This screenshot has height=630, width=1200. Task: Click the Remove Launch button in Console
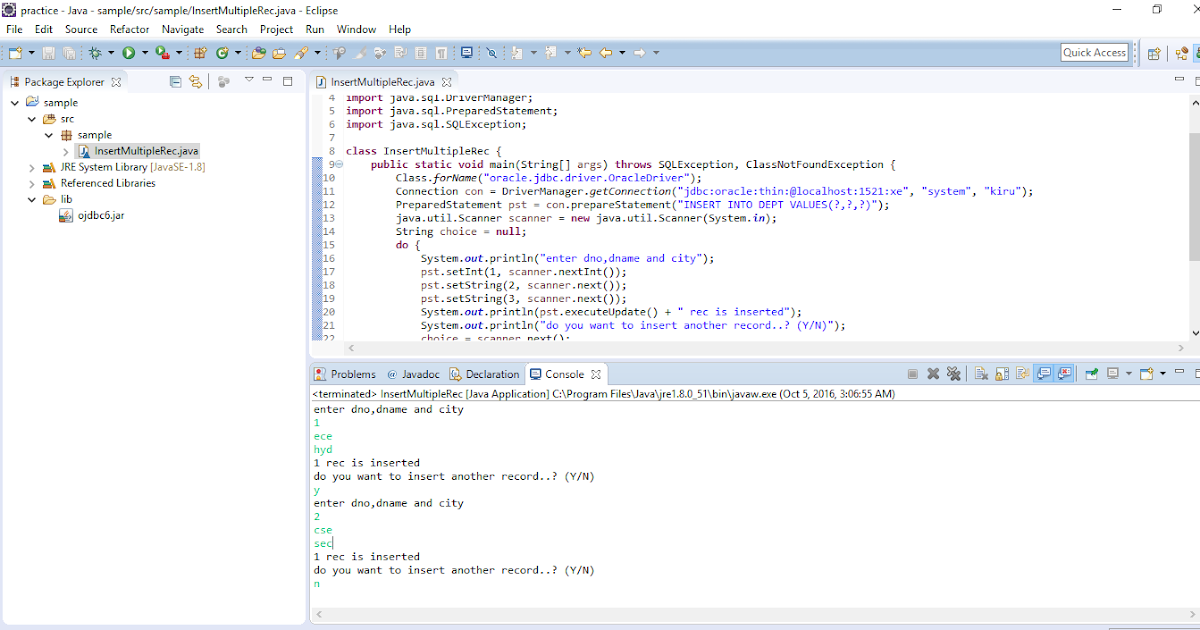click(x=934, y=372)
